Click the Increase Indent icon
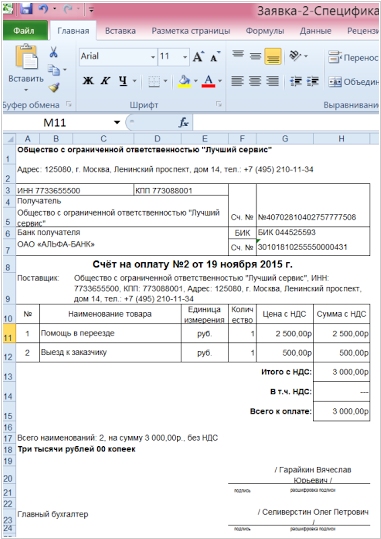This screenshot has width=381, height=539. click(x=313, y=81)
